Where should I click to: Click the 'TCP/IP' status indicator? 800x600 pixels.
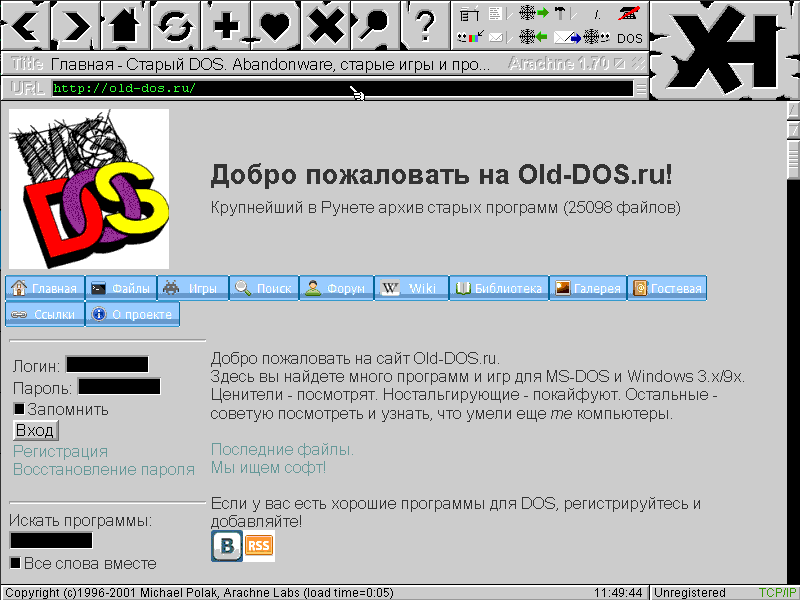778,593
